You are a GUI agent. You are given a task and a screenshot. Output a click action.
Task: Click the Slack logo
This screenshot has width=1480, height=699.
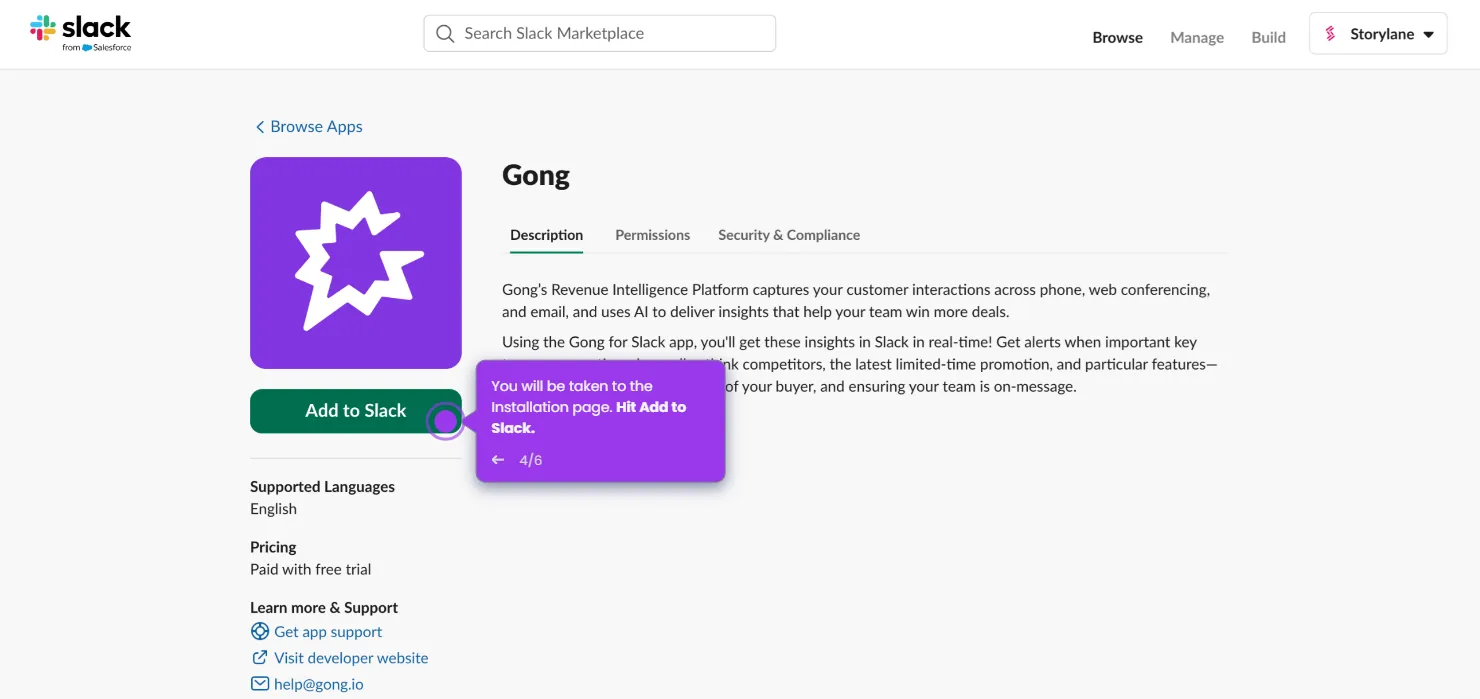pos(80,33)
